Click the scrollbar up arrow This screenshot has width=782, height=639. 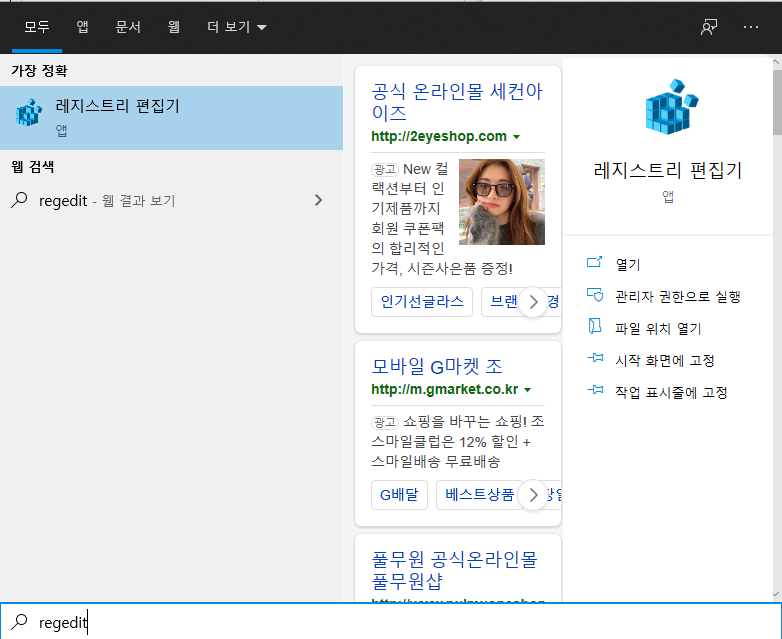[x=776, y=62]
